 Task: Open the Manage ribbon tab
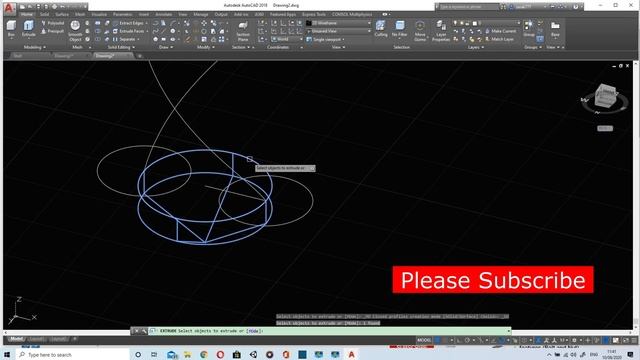(x=201, y=14)
